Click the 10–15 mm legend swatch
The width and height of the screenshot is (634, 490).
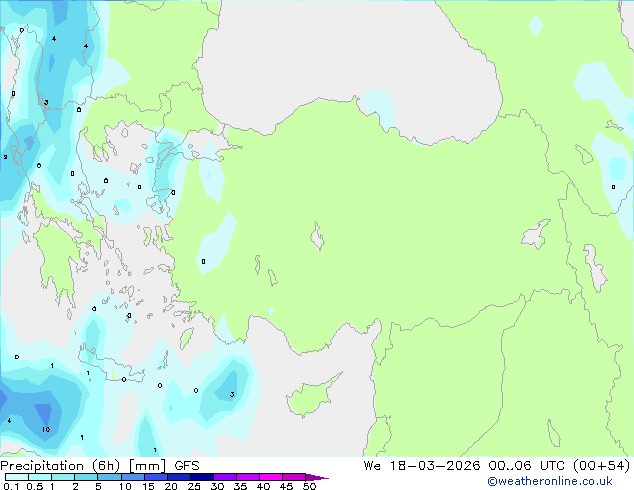pos(132,477)
